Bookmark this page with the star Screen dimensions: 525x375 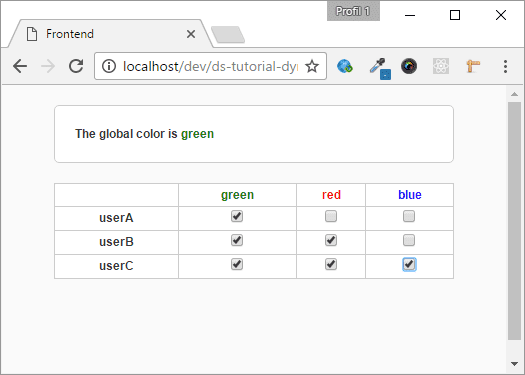pyautogui.click(x=312, y=66)
